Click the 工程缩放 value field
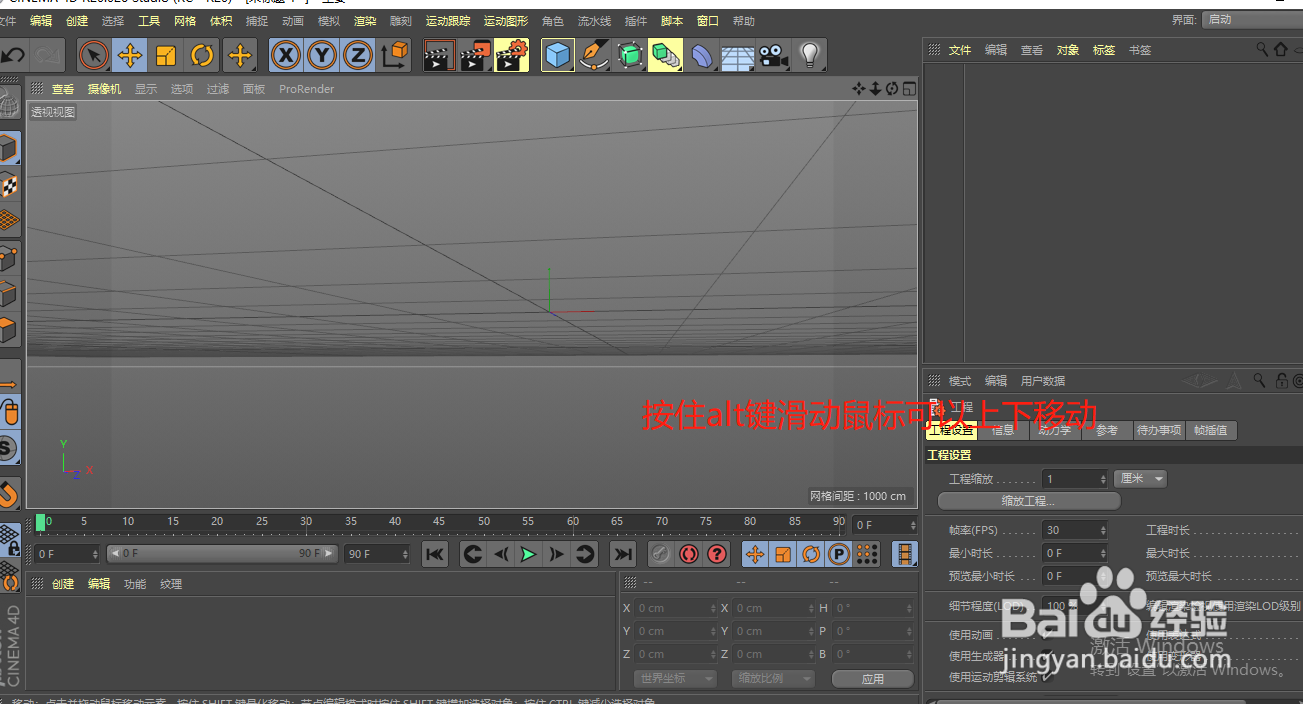The height and width of the screenshot is (704, 1303). click(1075, 479)
